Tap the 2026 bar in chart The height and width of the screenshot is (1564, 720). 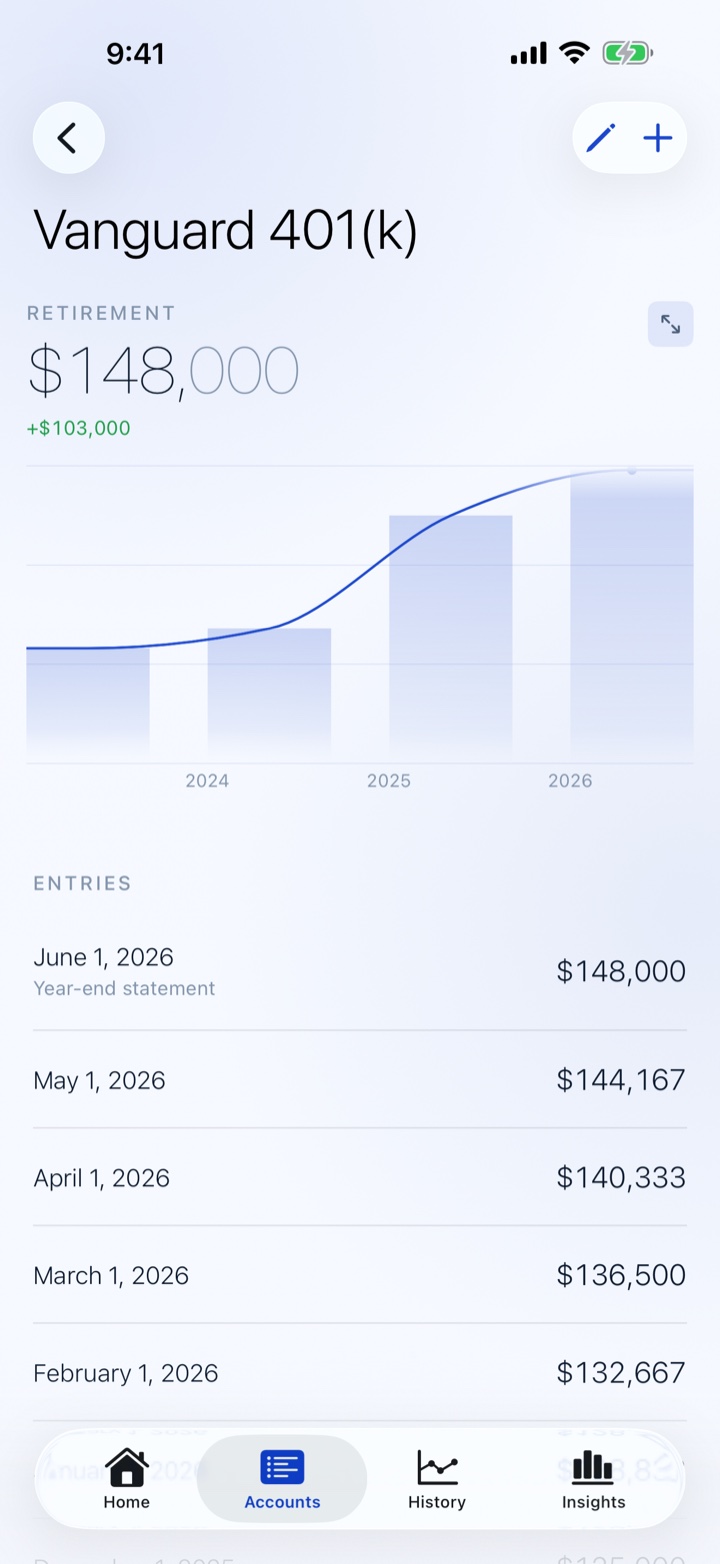631,616
